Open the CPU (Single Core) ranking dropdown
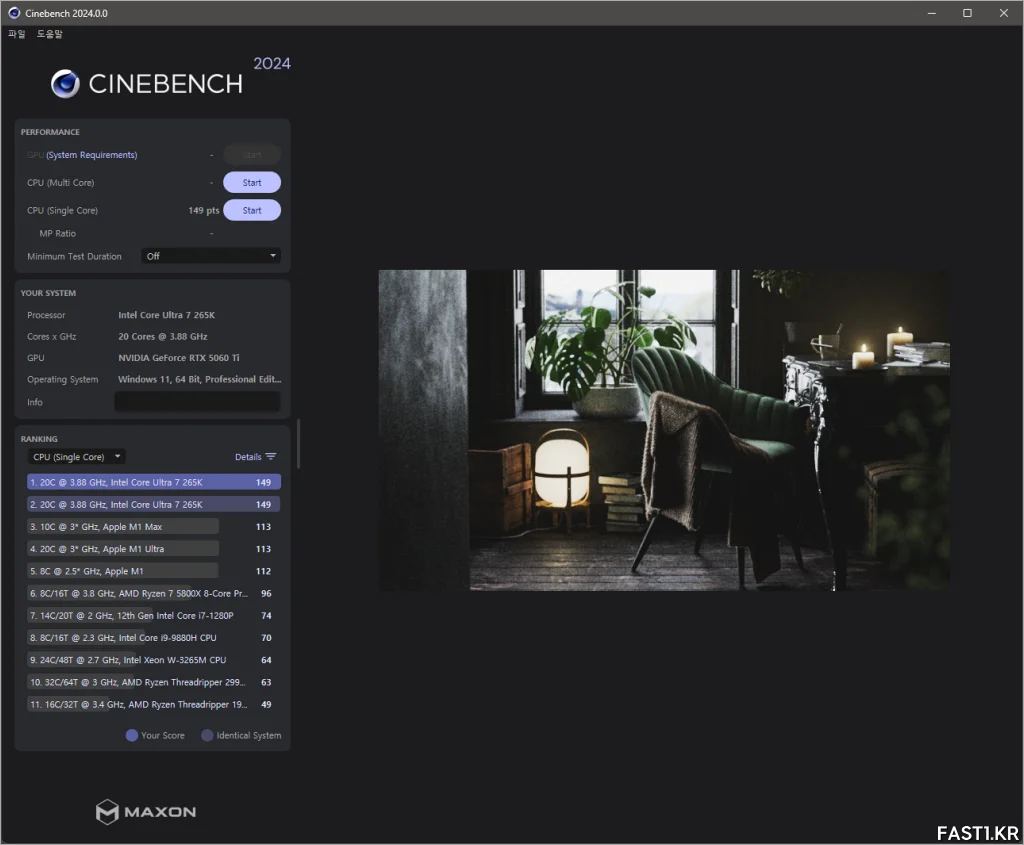1024x845 pixels. 76,457
